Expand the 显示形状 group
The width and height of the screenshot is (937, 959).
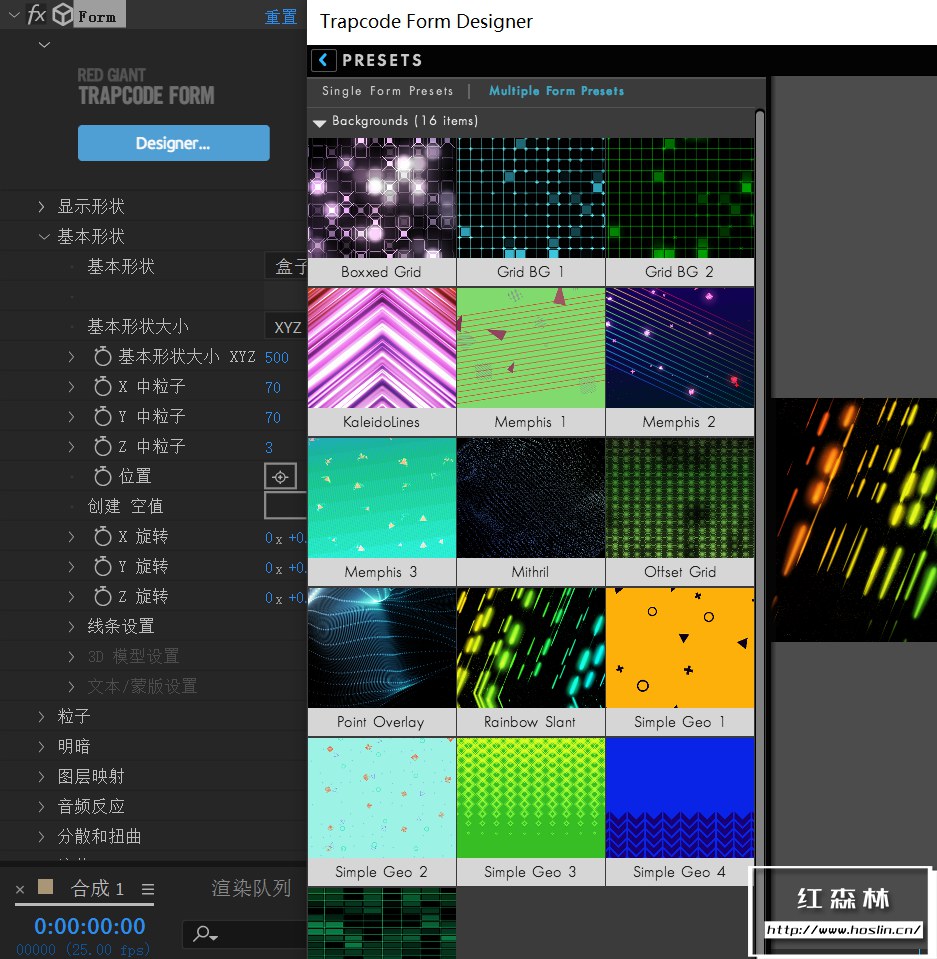pyautogui.click(x=42, y=207)
